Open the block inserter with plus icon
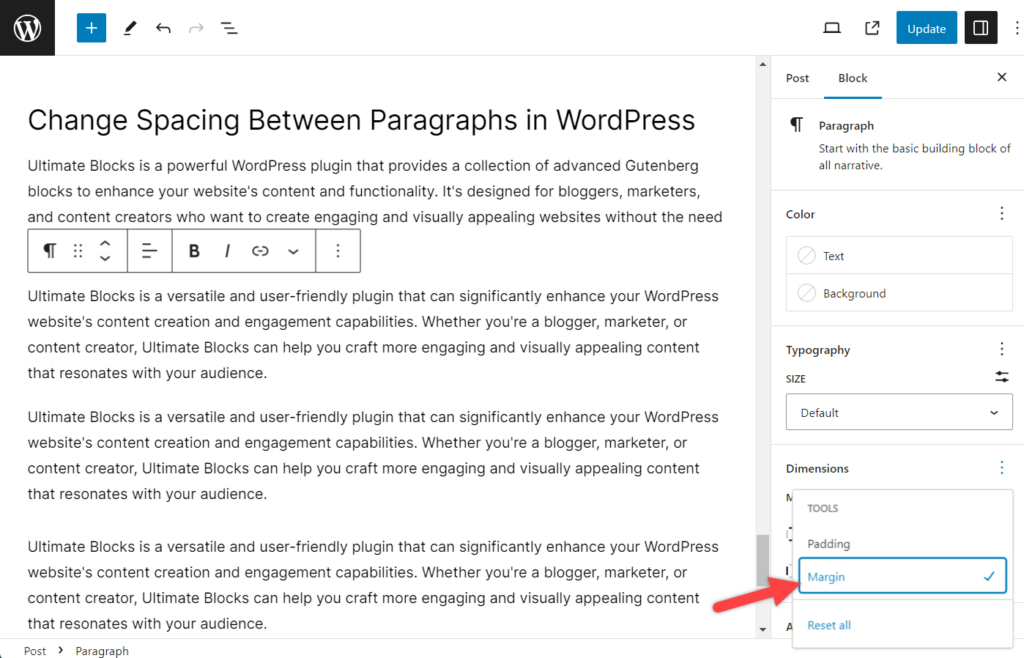1024x658 pixels. coord(91,27)
